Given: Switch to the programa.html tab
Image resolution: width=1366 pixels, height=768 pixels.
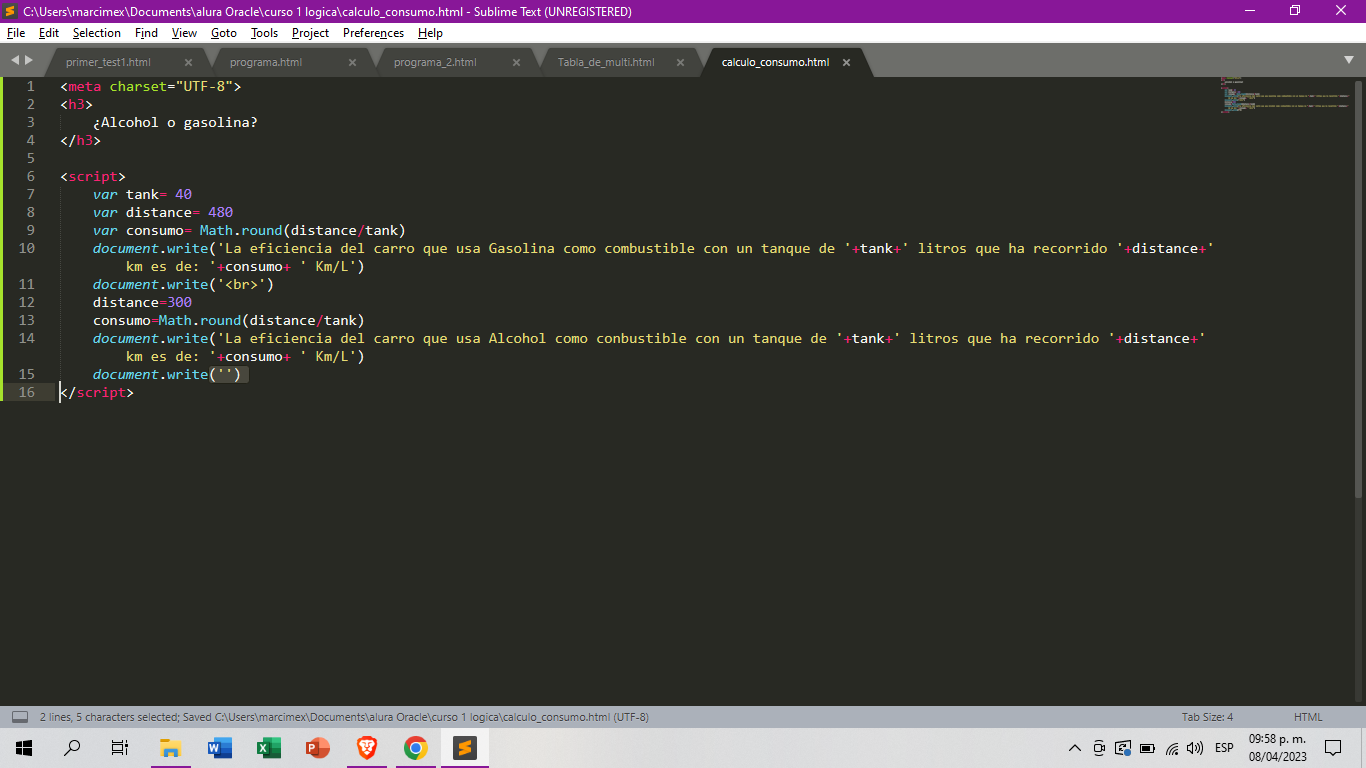Looking at the screenshot, I should pyautogui.click(x=266, y=62).
